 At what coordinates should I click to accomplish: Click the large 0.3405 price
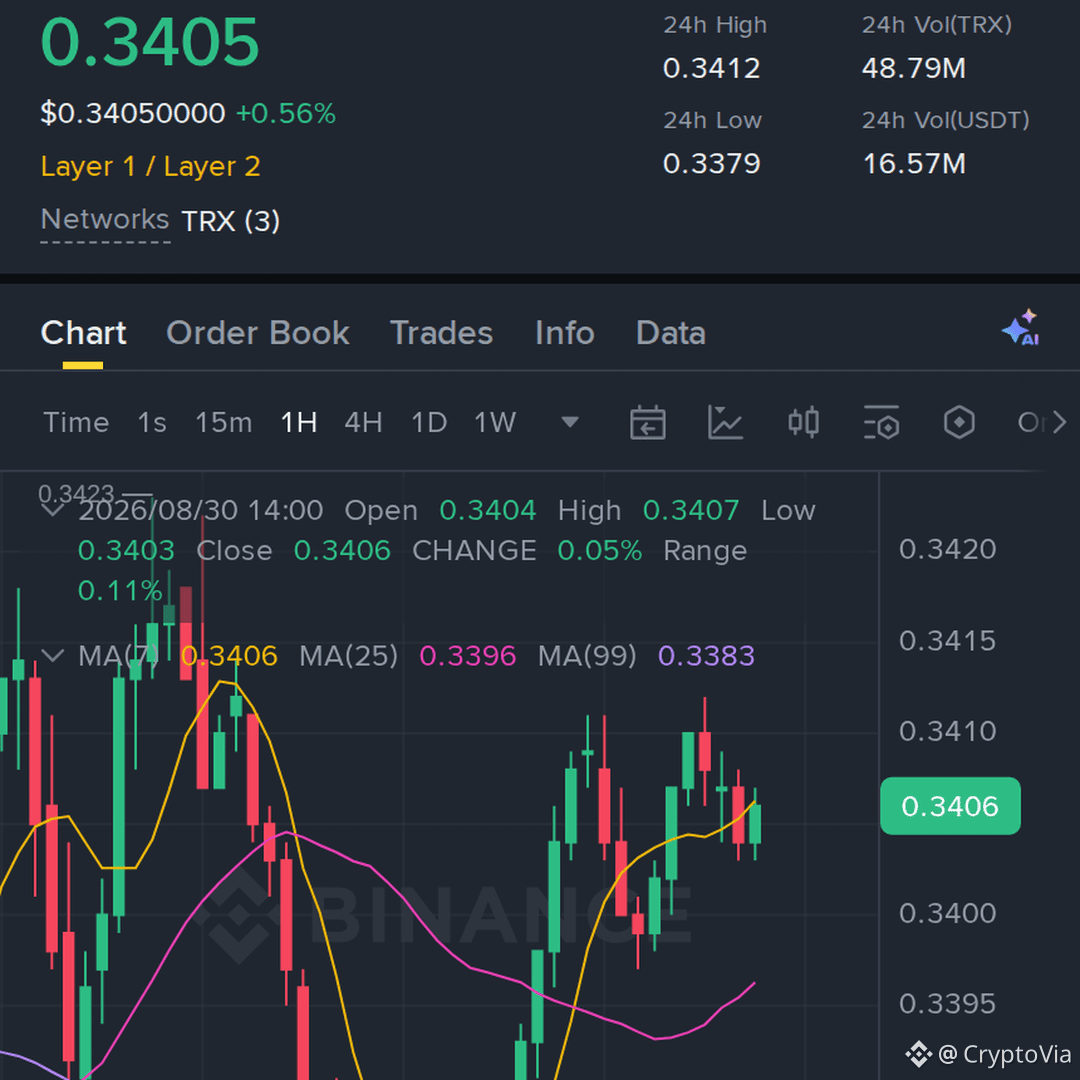(x=150, y=42)
